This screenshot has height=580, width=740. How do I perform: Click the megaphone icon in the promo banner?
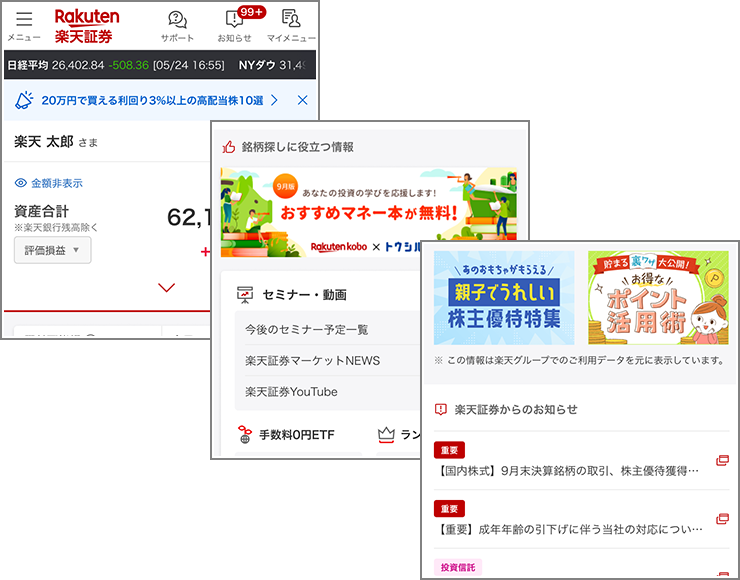tap(24, 101)
